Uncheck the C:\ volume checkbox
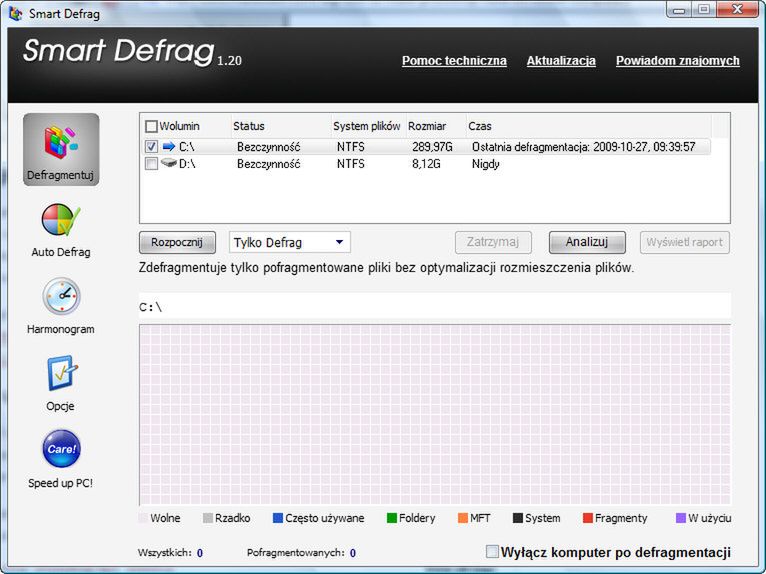 pyautogui.click(x=151, y=147)
